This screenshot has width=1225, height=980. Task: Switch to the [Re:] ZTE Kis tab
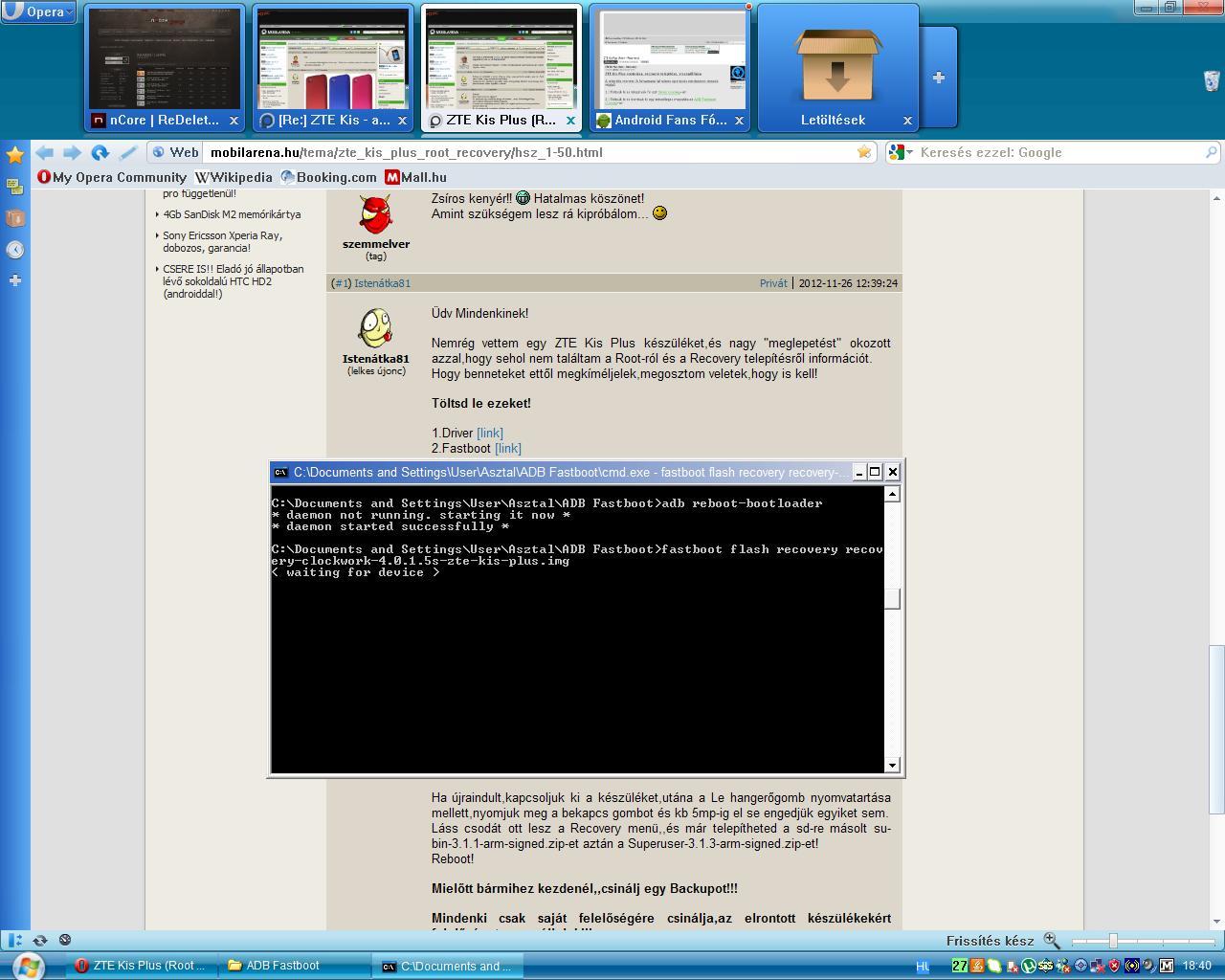click(333, 67)
